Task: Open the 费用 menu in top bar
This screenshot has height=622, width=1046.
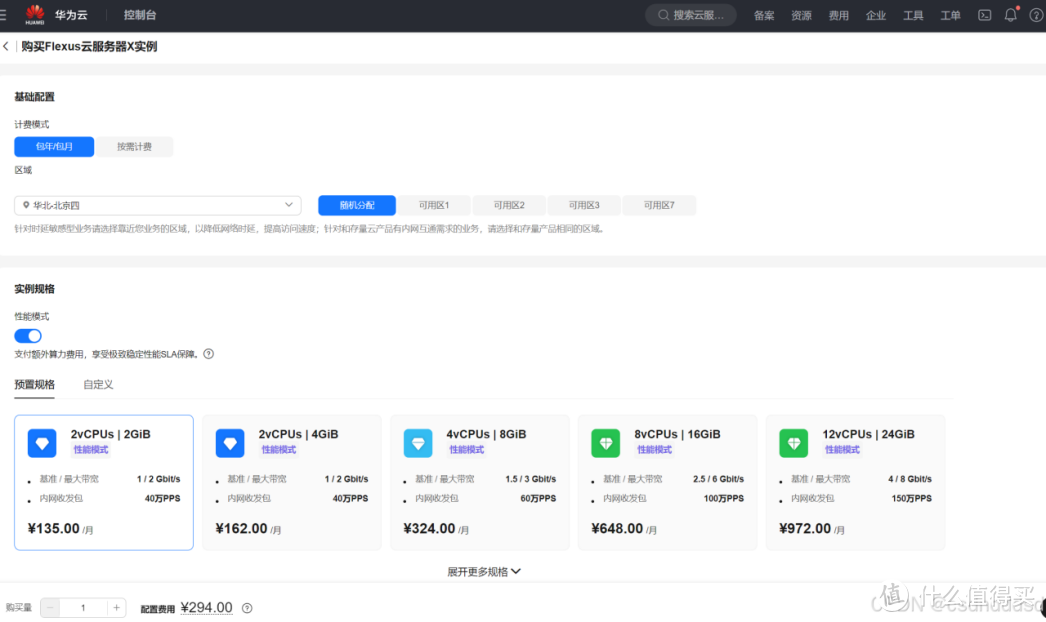Action: (x=838, y=14)
